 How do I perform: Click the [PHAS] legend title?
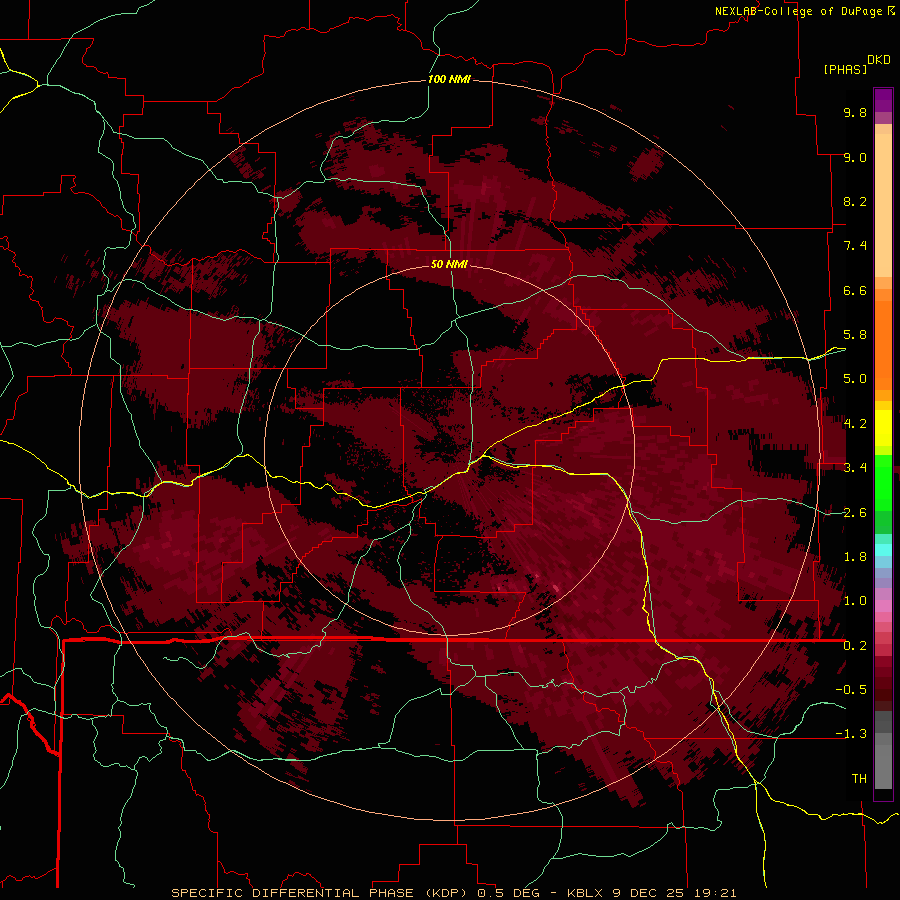[x=845, y=69]
